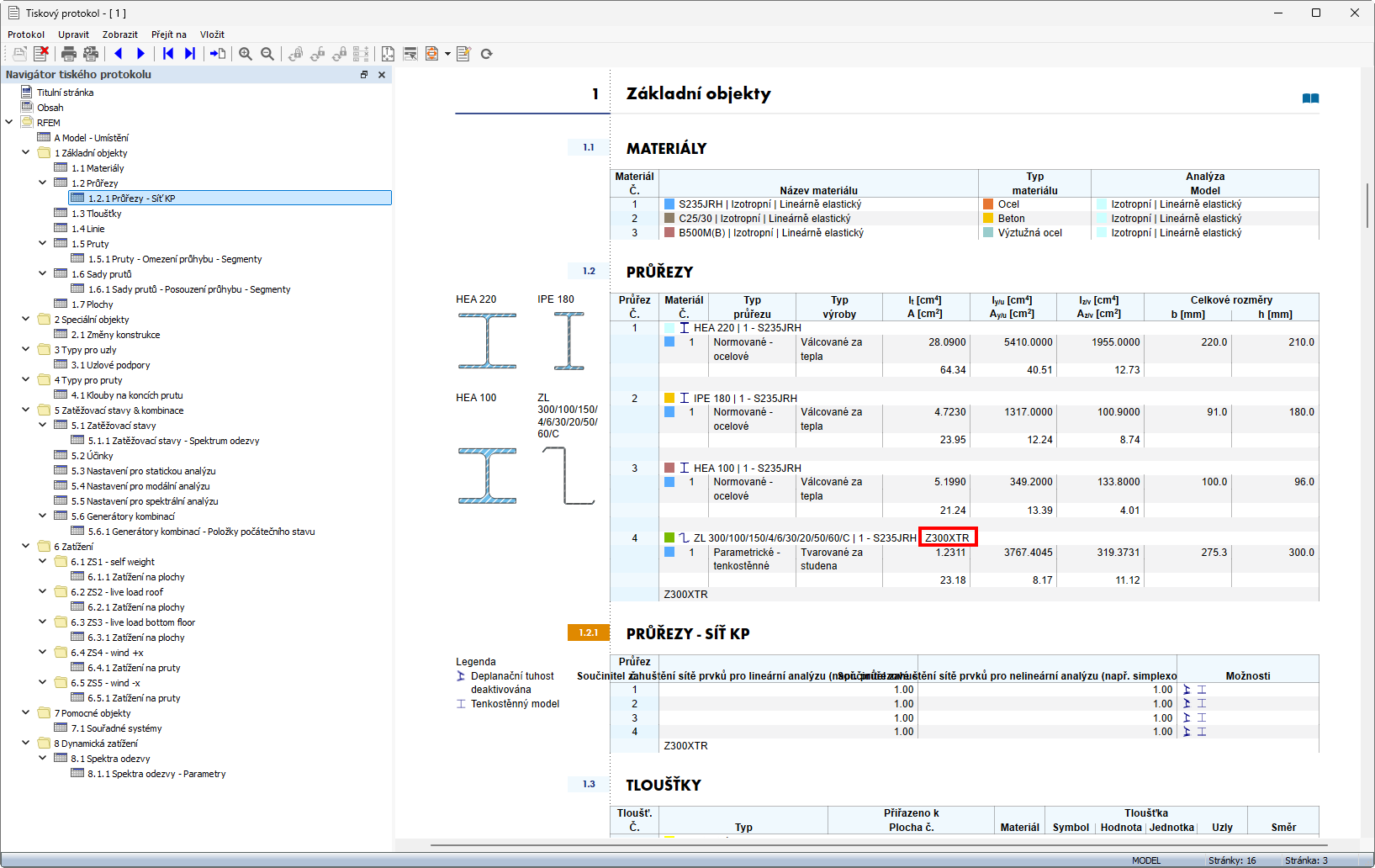Select the zoom in magnifier tool
Image resolution: width=1375 pixels, height=868 pixels.
pyautogui.click(x=245, y=54)
